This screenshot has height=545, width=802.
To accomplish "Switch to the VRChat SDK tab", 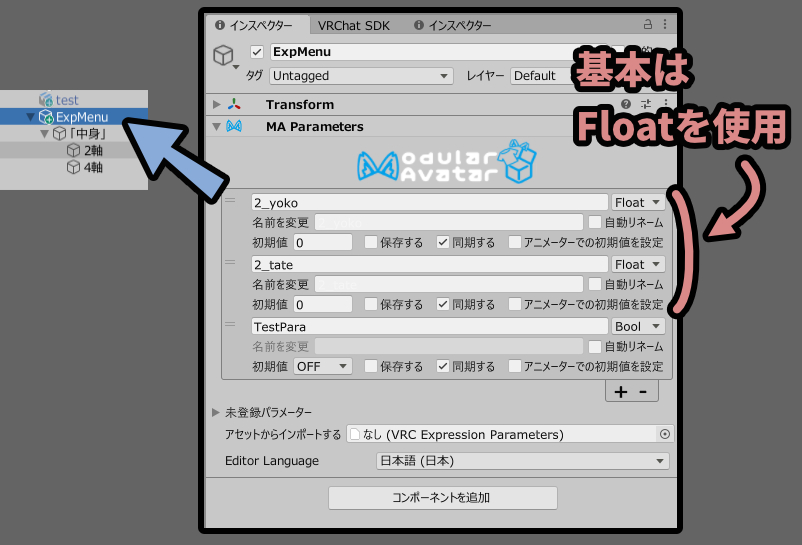I will click(353, 25).
